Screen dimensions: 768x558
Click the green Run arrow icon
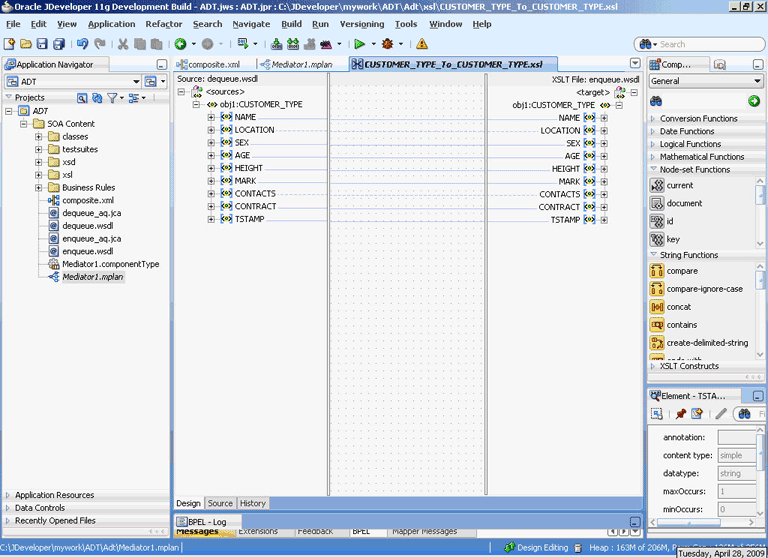(358, 44)
